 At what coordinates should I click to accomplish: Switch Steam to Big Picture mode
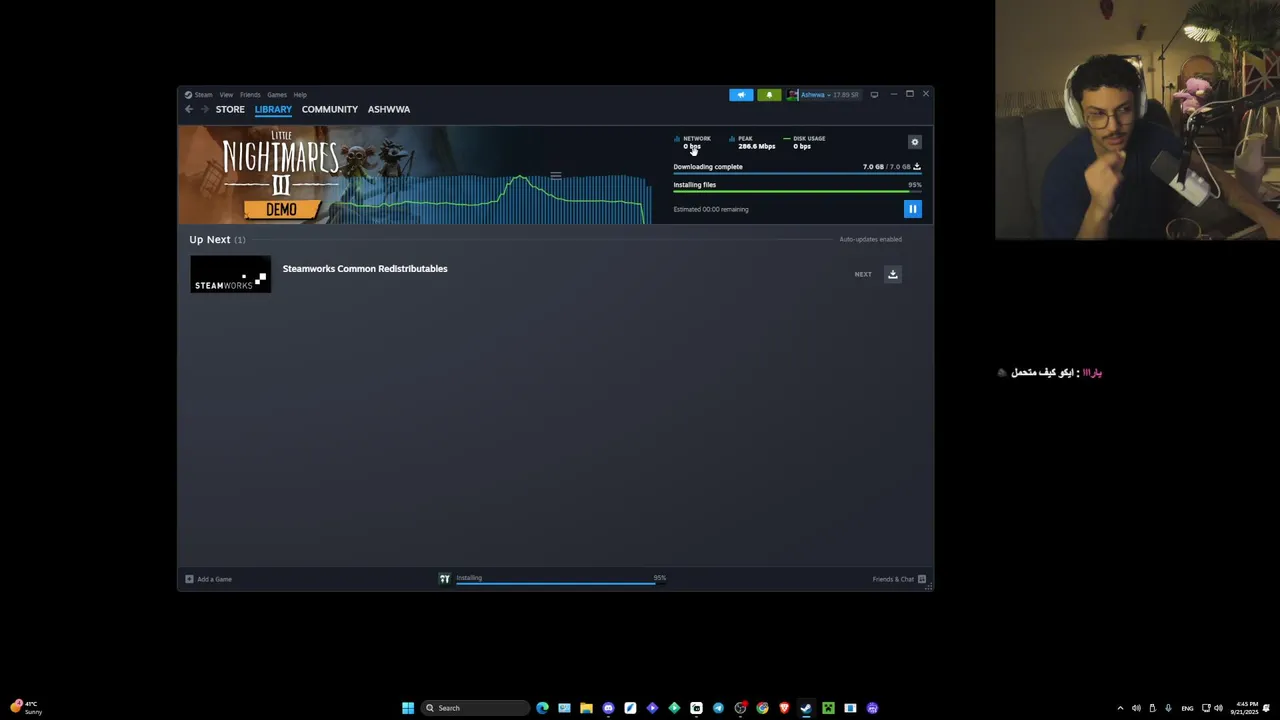(x=874, y=95)
